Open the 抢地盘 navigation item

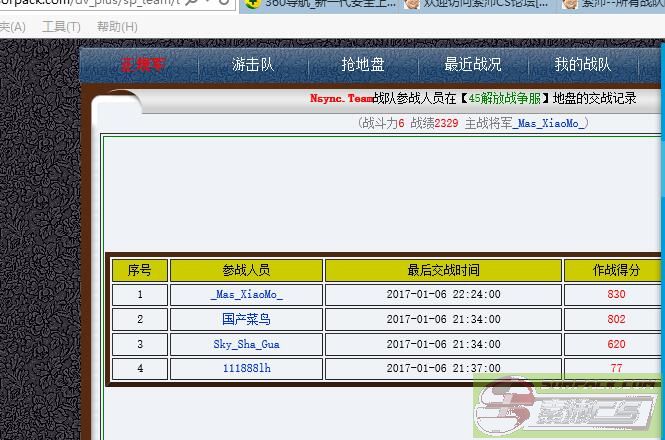pyautogui.click(x=363, y=65)
